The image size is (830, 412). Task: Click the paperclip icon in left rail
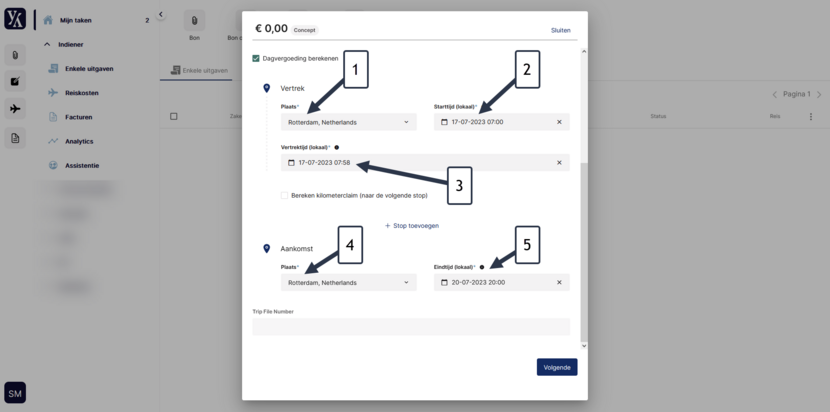15,55
